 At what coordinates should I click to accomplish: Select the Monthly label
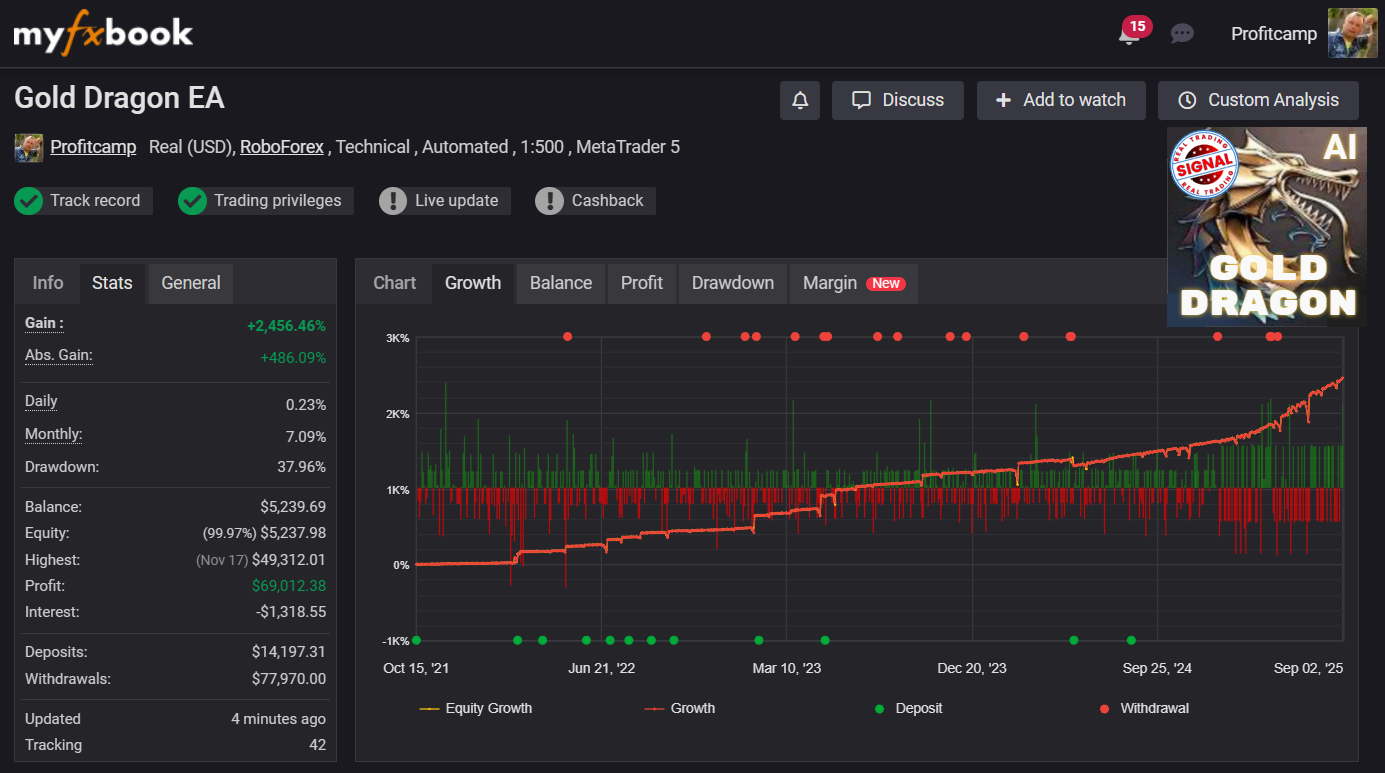pyautogui.click(x=54, y=434)
